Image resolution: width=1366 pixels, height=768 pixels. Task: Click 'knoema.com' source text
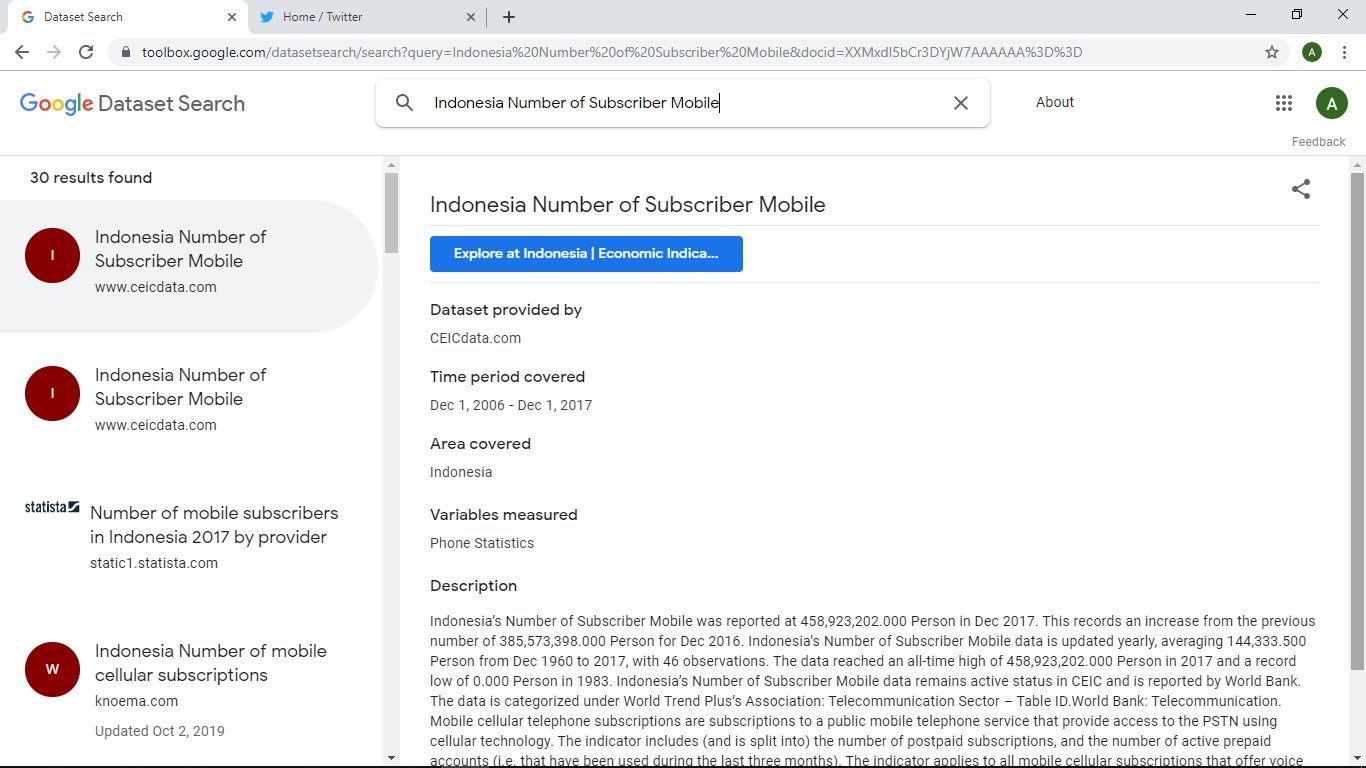pyautogui.click(x=137, y=701)
